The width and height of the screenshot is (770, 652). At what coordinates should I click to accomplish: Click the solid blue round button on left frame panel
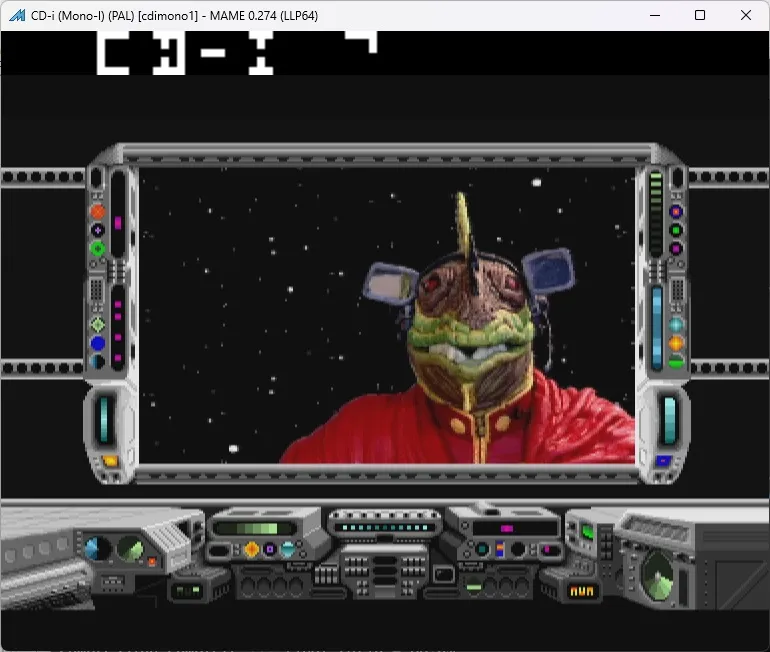98,343
